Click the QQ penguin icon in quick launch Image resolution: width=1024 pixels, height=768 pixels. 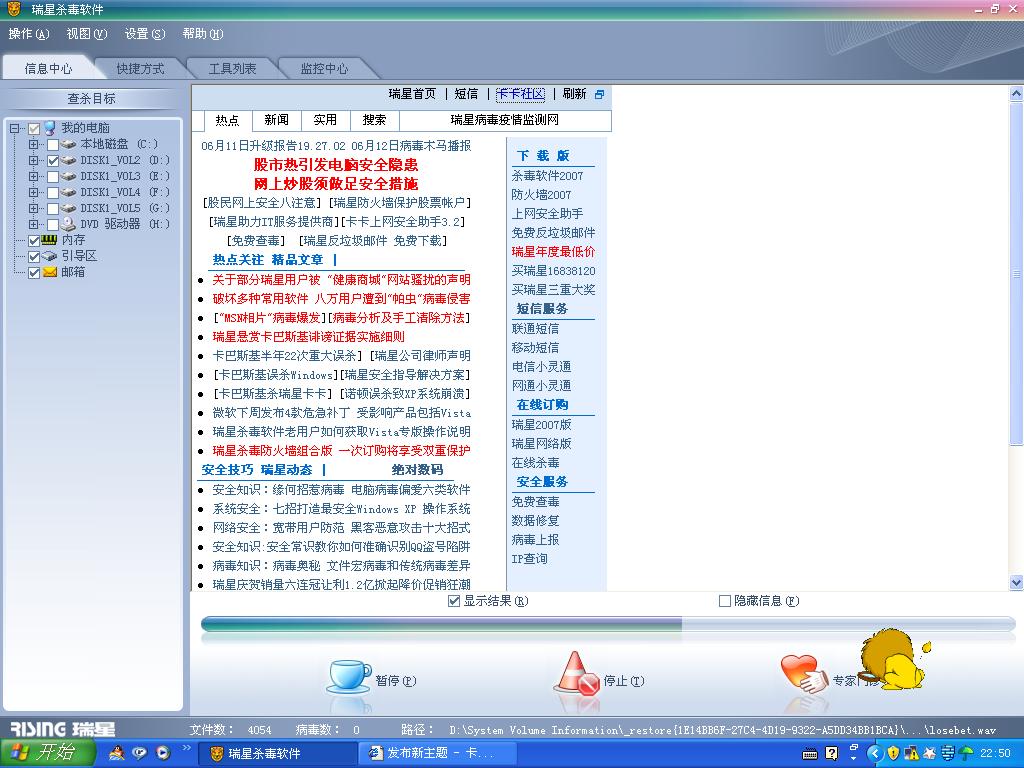click(x=117, y=753)
